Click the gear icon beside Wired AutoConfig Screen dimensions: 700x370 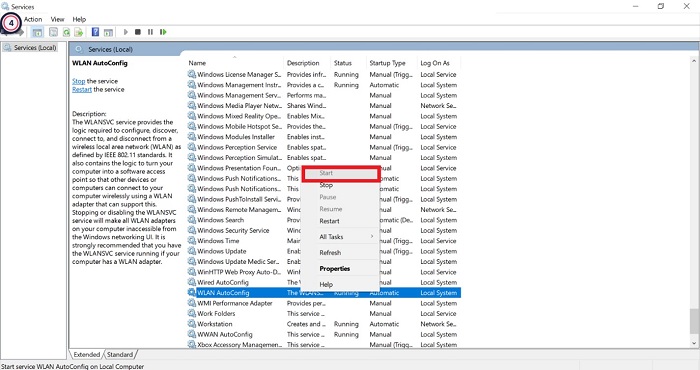click(192, 283)
